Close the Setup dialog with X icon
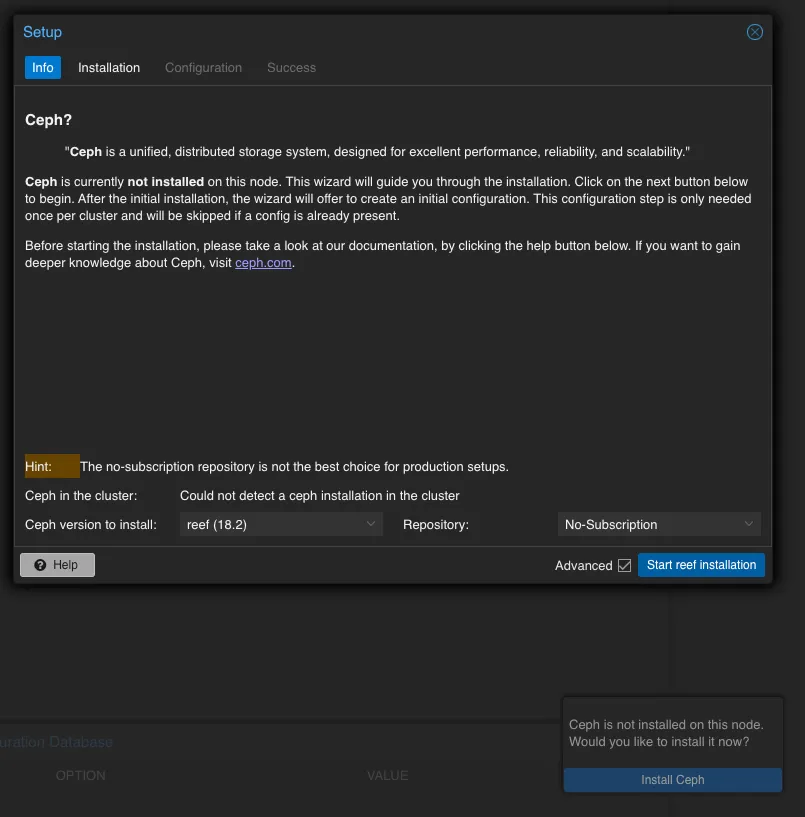The height and width of the screenshot is (817, 805). (754, 32)
